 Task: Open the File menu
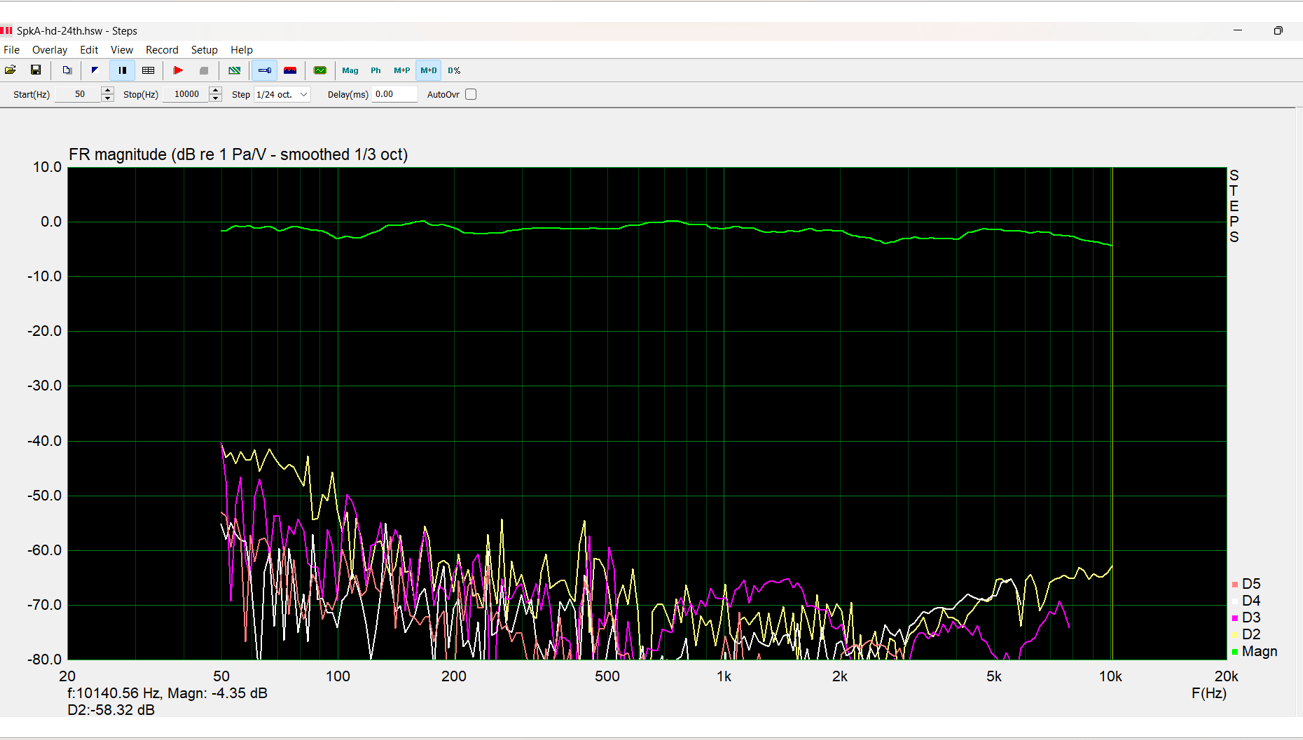tap(12, 50)
